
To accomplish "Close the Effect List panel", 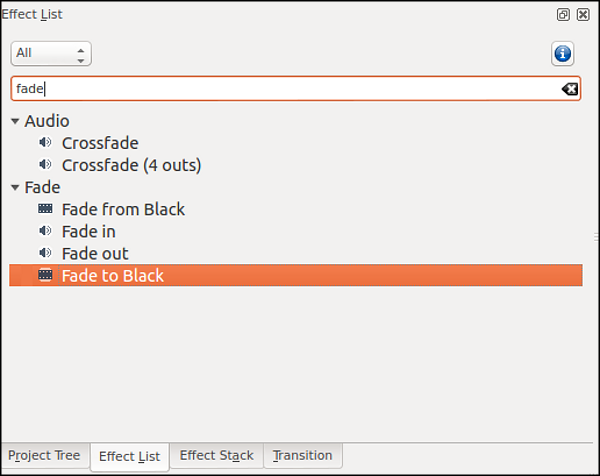I will click(583, 15).
